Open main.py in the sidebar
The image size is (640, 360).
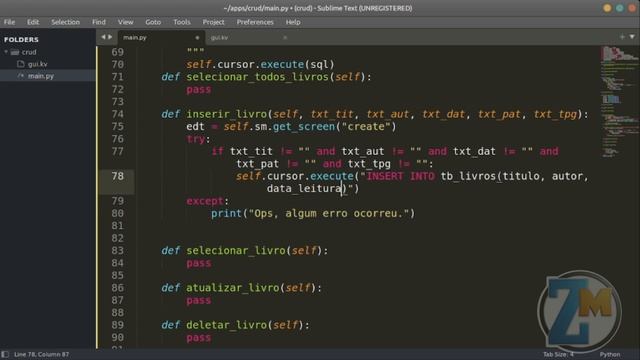(41, 76)
